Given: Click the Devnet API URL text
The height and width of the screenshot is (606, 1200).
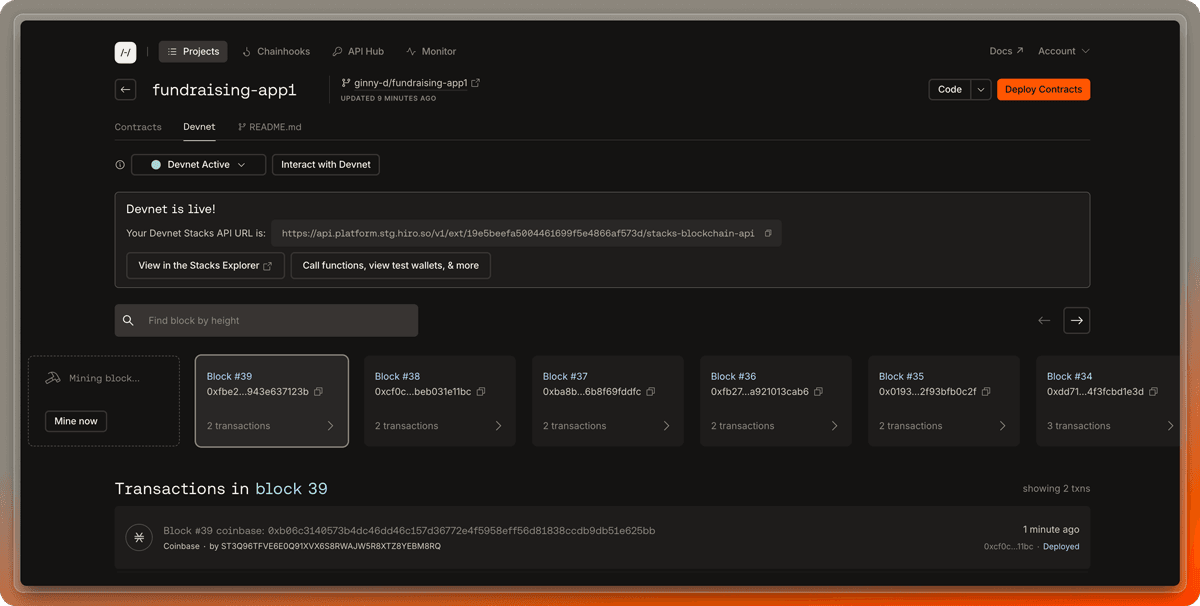Looking at the screenshot, I should point(518,234).
